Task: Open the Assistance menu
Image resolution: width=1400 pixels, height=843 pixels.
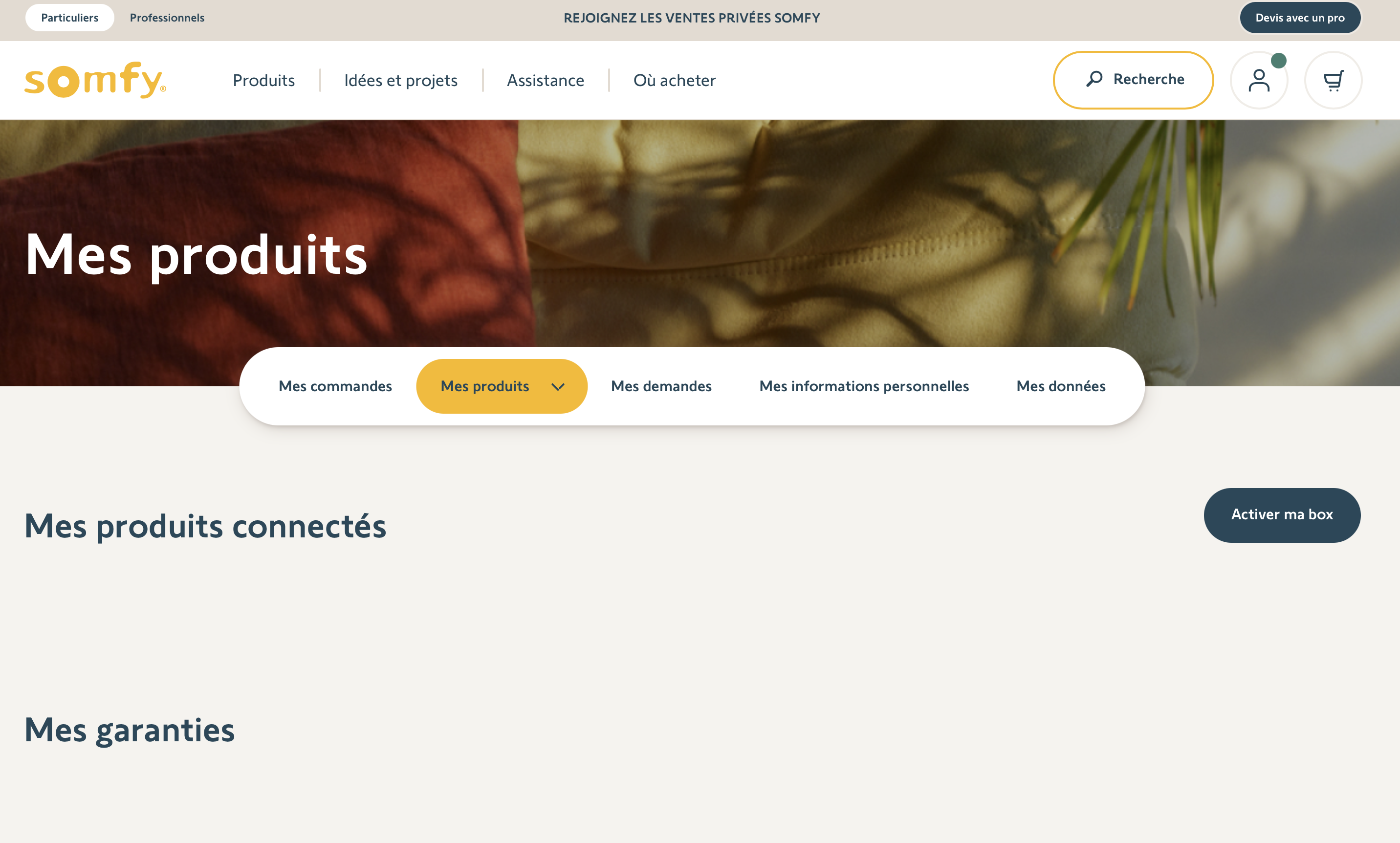Action: coord(545,80)
